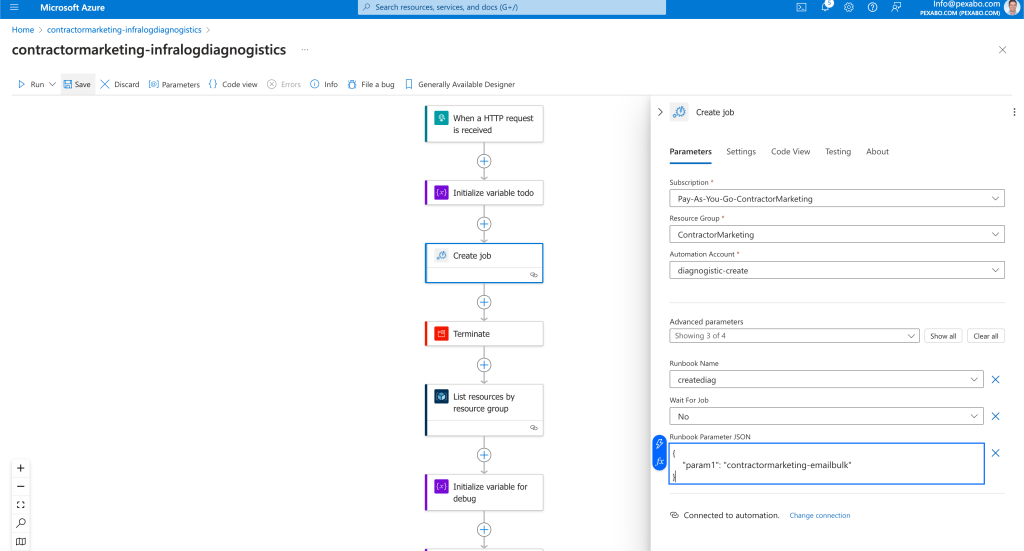Open Cloud Shell from the top bar
The width and height of the screenshot is (1024, 551).
(x=801, y=7)
